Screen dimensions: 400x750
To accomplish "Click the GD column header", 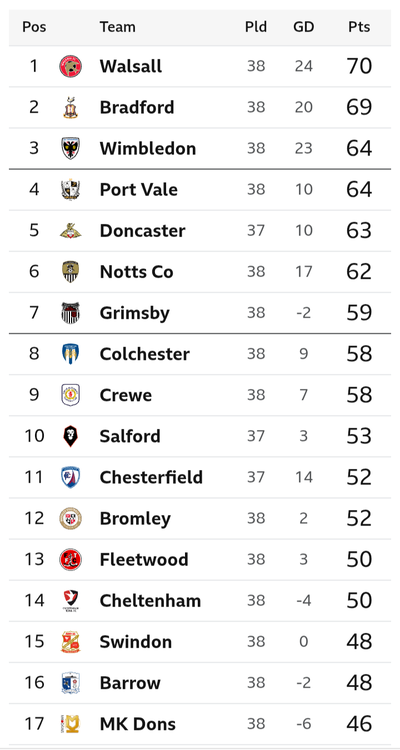I will (x=303, y=27).
